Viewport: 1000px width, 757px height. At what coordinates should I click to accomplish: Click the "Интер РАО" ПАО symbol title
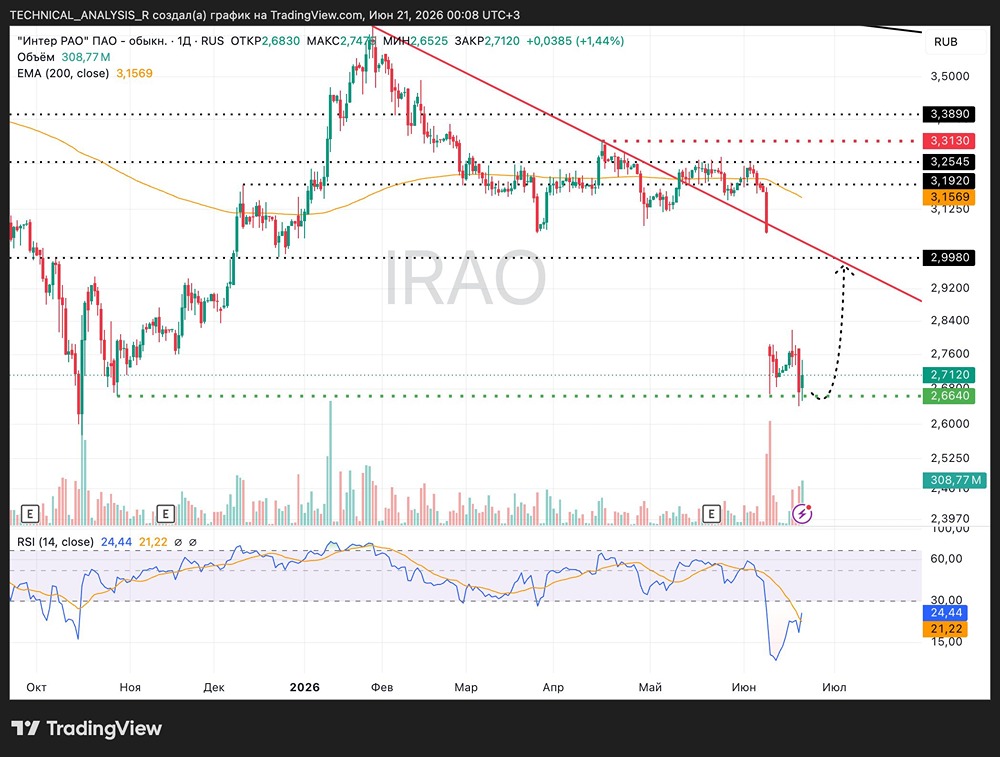click(x=92, y=41)
